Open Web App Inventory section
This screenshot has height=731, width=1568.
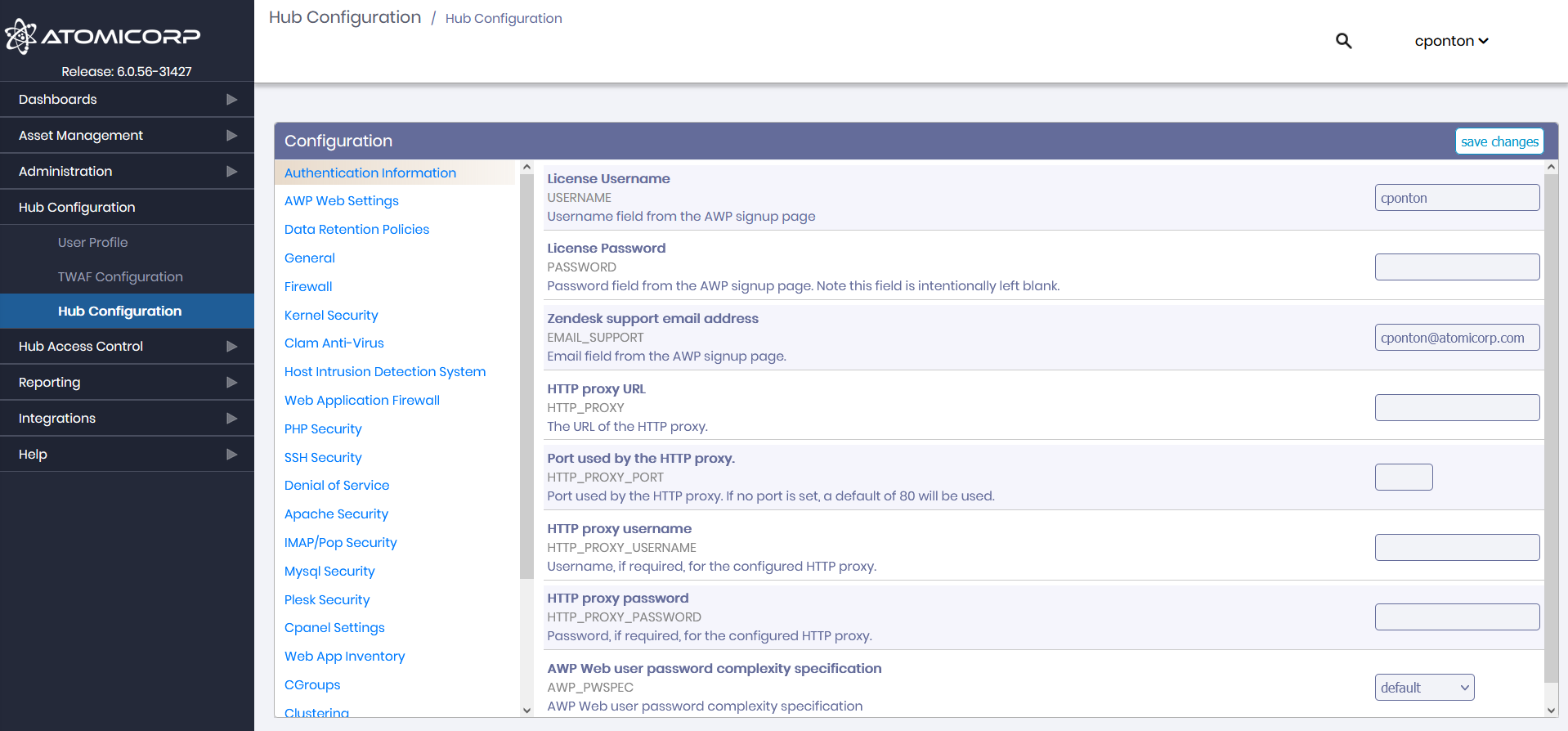tap(344, 657)
